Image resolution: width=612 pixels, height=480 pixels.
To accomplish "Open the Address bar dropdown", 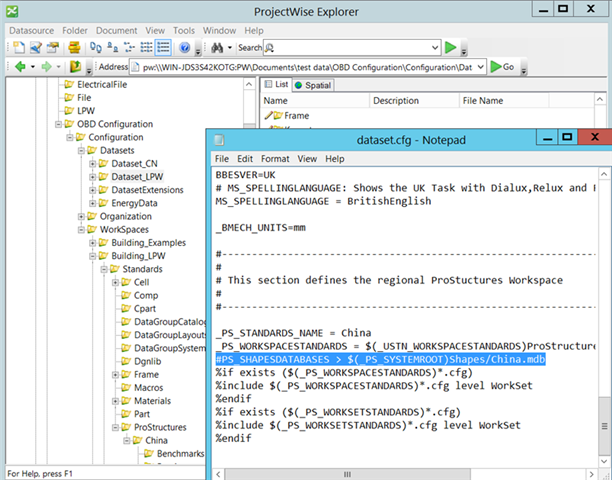I will coord(481,67).
